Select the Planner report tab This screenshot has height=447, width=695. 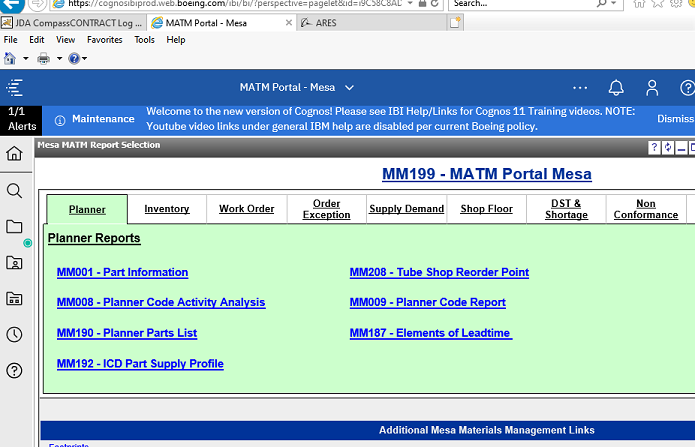[87, 209]
